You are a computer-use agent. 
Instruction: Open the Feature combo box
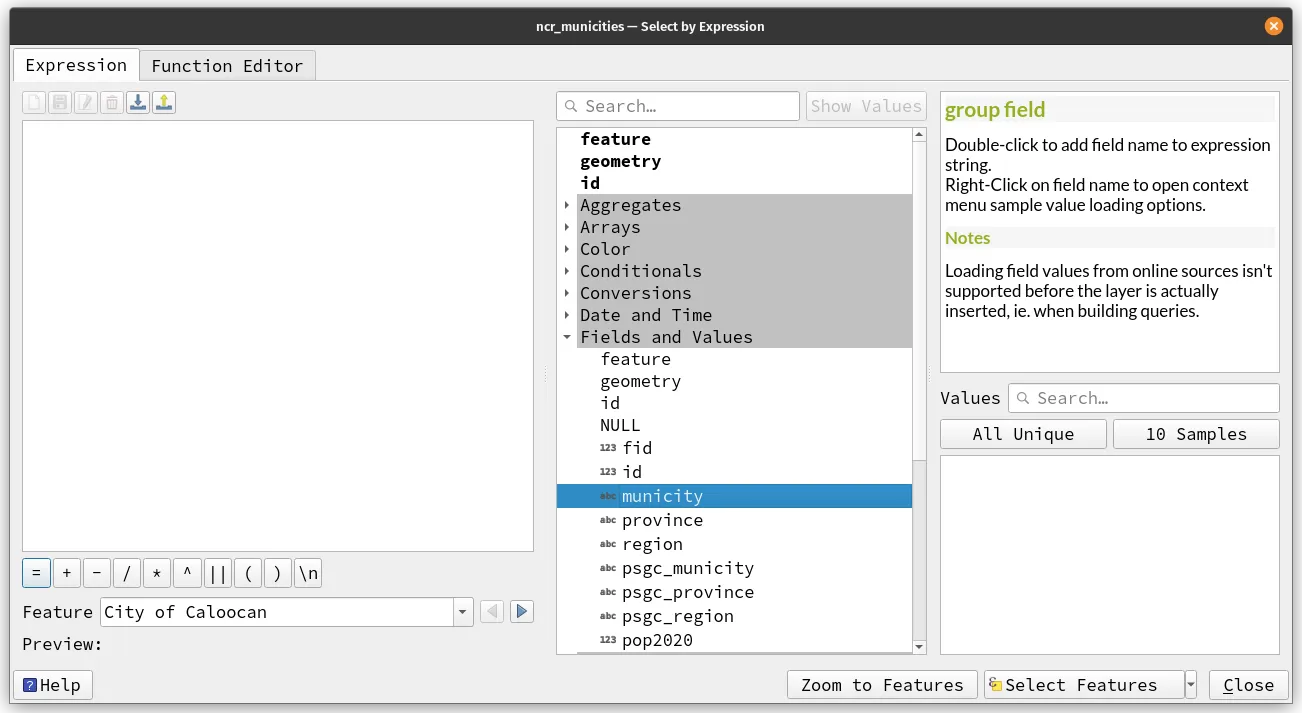click(x=461, y=611)
